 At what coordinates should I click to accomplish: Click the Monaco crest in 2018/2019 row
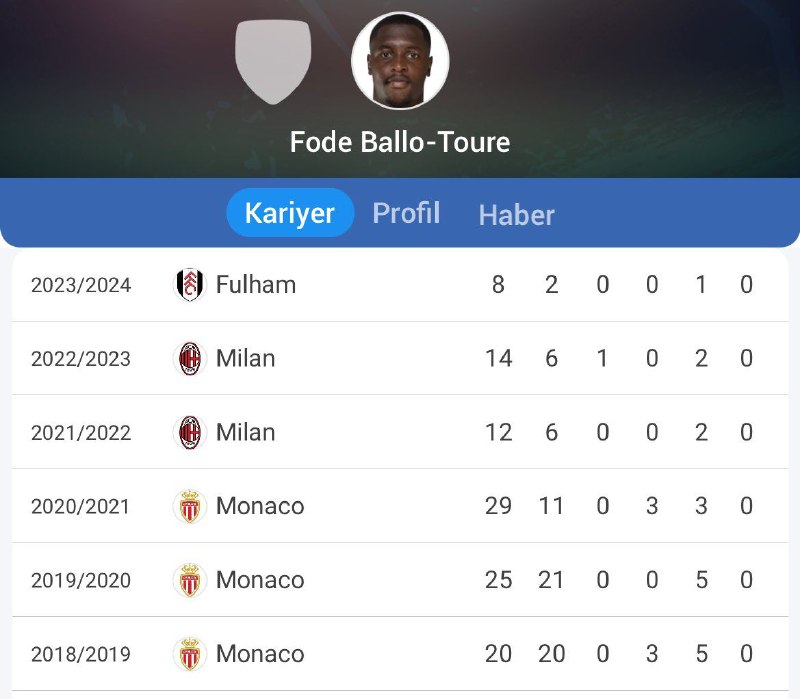coord(189,654)
